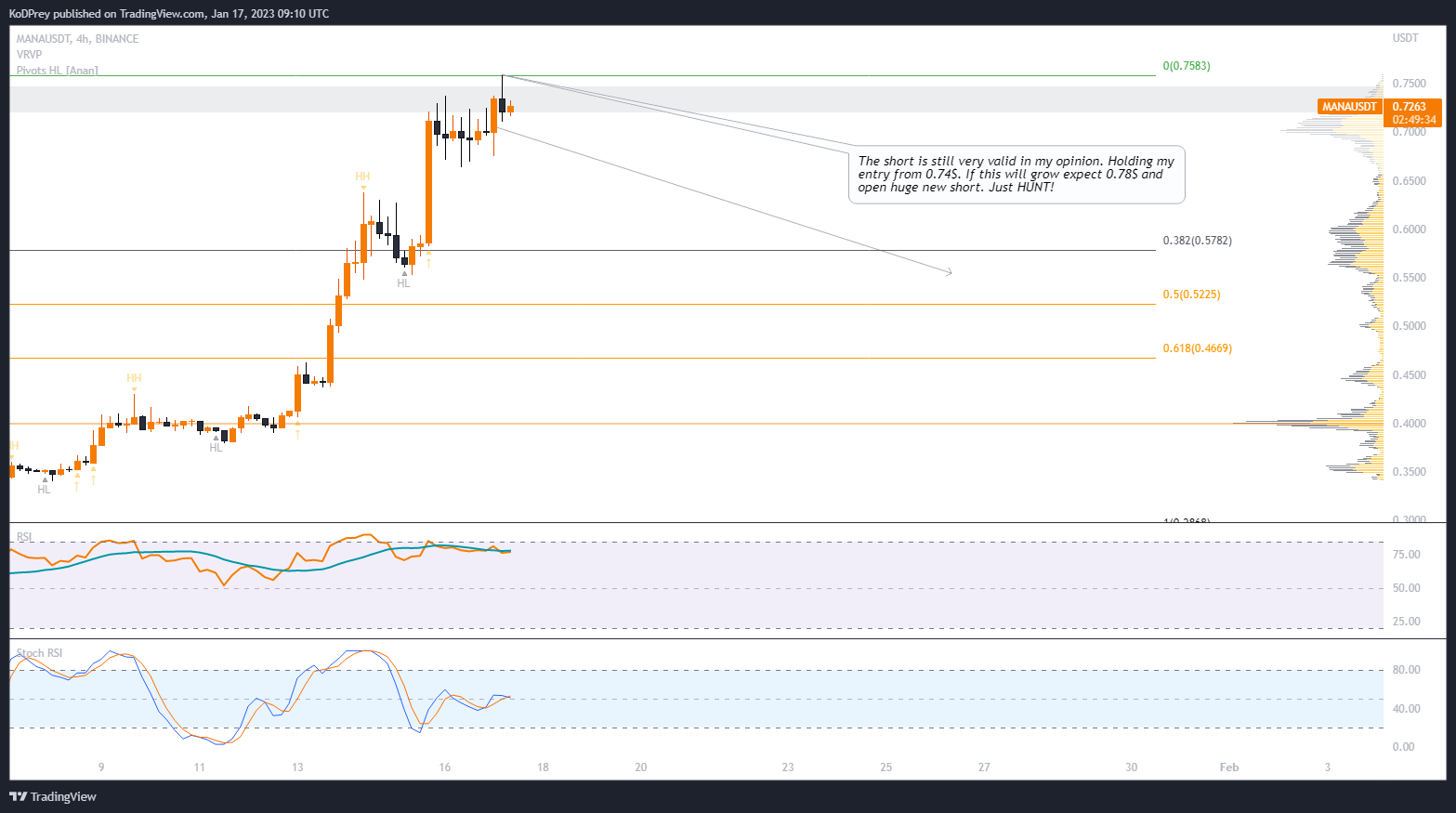Click date label 9 on time axis
1456x813 pixels.
point(101,767)
